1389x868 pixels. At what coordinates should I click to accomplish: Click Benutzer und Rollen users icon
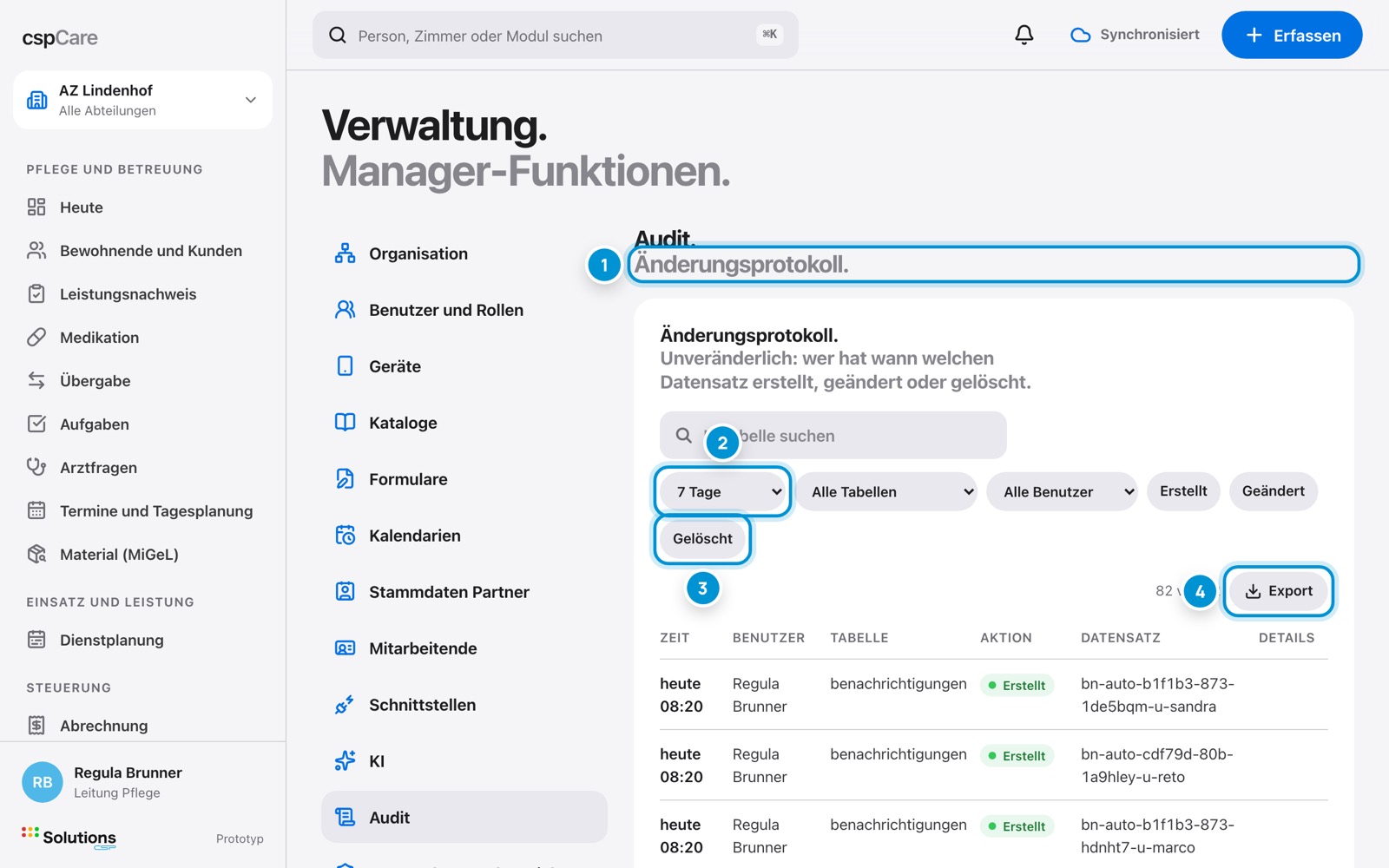[x=346, y=310]
